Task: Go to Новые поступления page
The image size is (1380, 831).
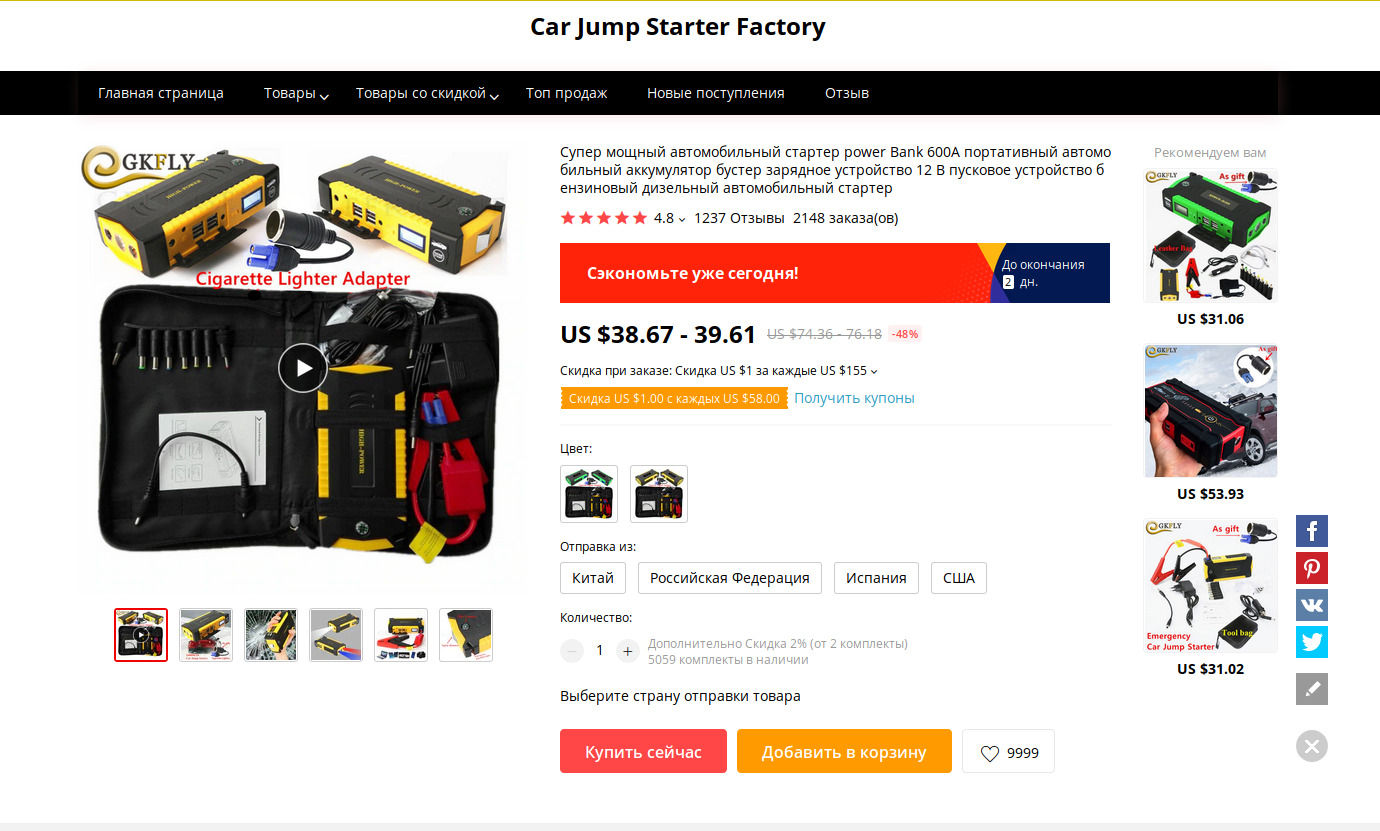Action: (716, 93)
